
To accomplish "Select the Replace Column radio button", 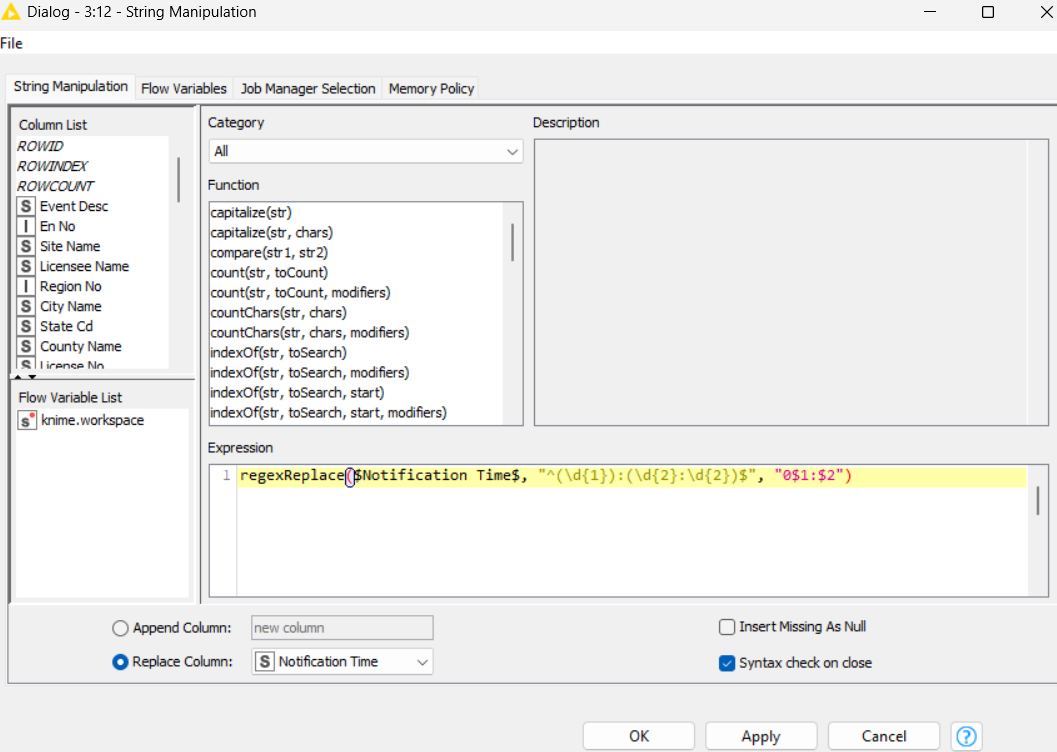I will click(x=121, y=662).
